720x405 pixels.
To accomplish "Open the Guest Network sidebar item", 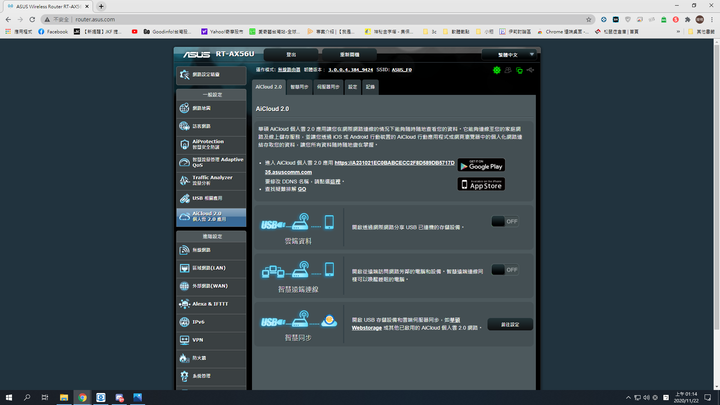I will point(211,126).
